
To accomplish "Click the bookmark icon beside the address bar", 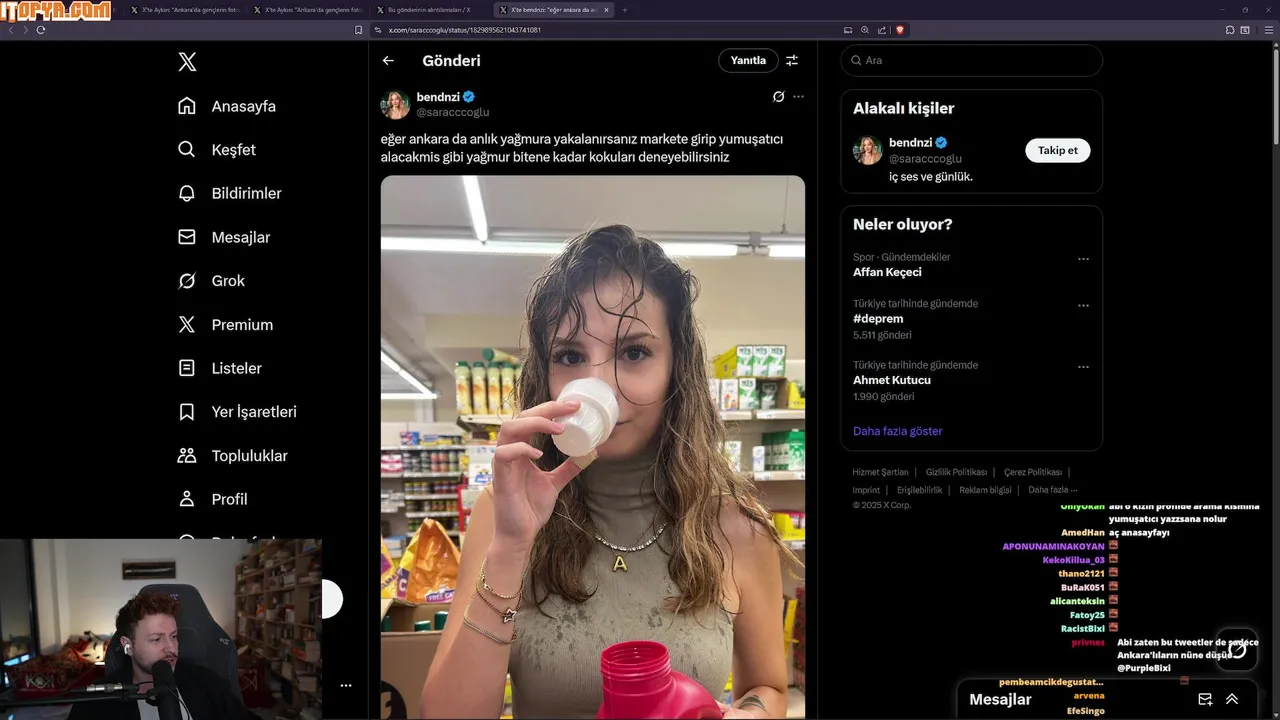I will point(359,30).
